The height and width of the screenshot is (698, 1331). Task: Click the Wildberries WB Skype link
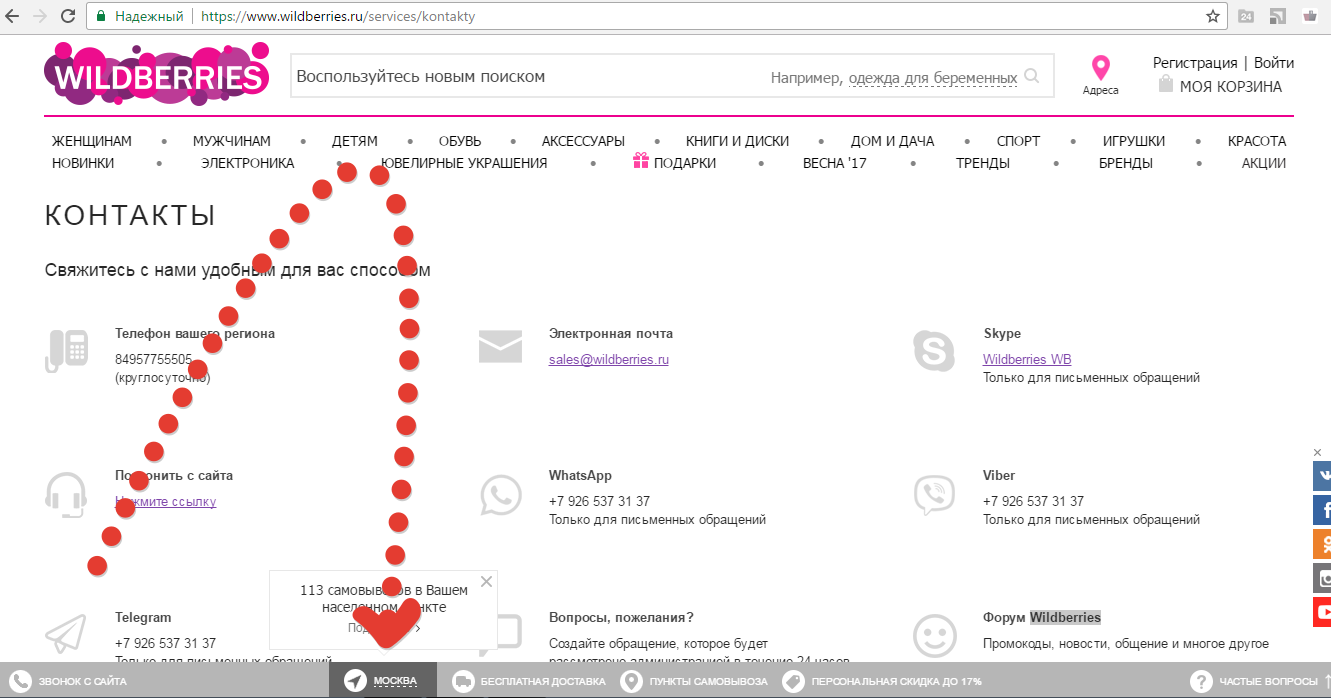click(x=1027, y=360)
